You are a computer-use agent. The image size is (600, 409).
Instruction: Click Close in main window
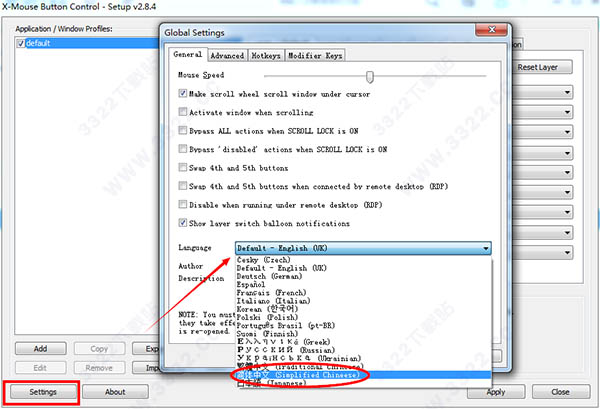tap(561, 392)
